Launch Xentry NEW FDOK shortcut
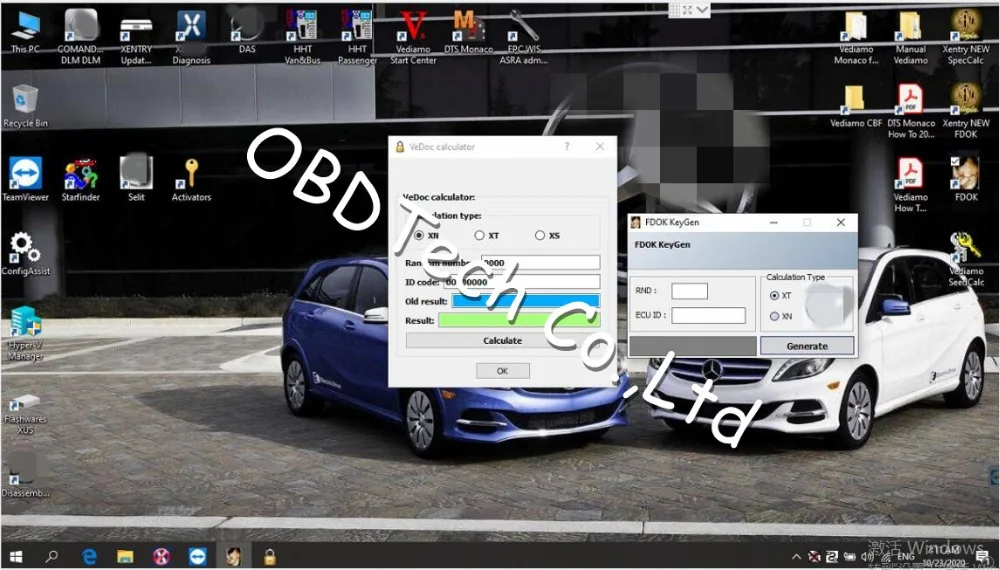Screen dimensions: 1000x570 (966, 111)
